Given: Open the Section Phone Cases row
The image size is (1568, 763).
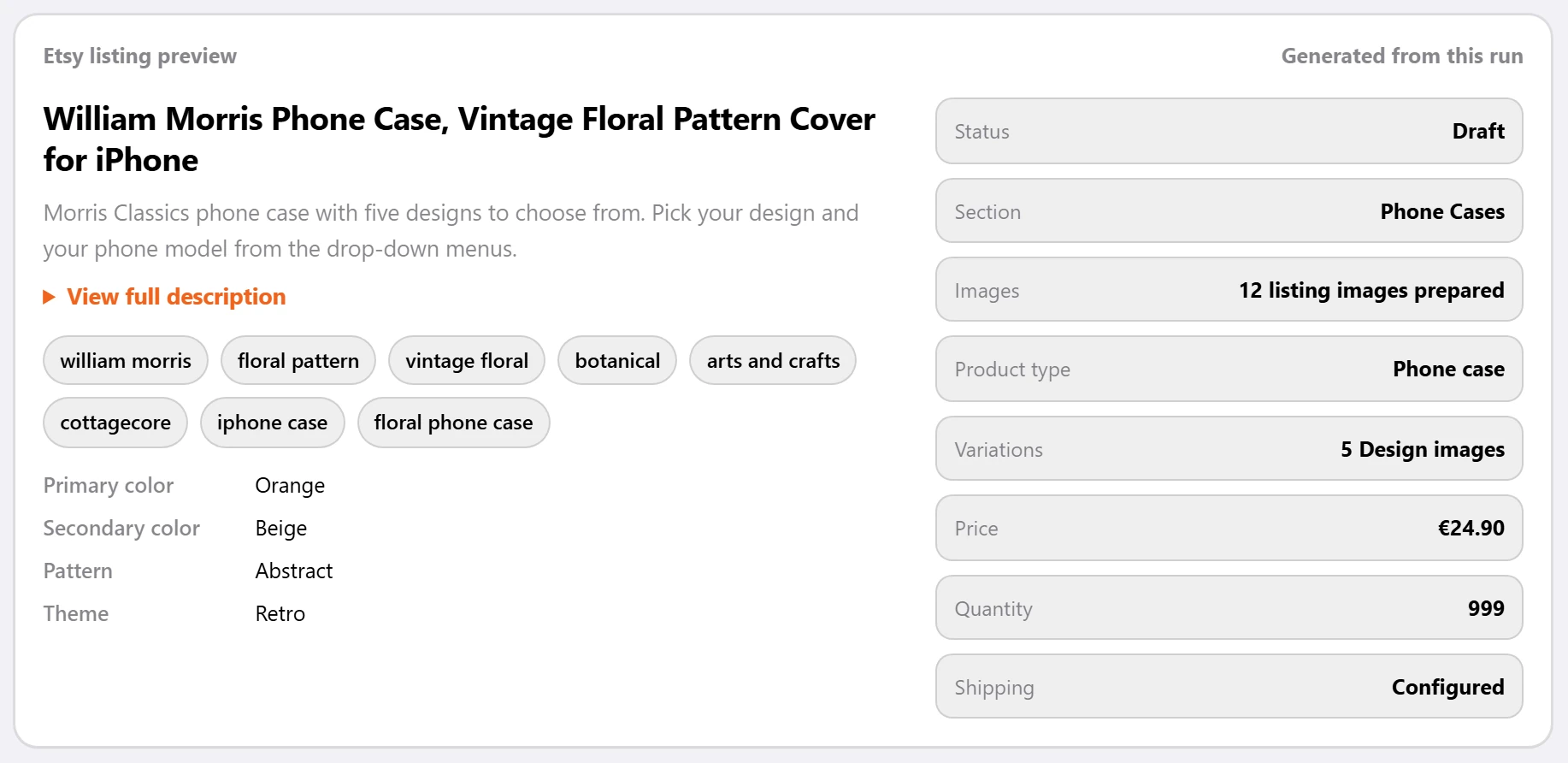Looking at the screenshot, I should (1229, 211).
